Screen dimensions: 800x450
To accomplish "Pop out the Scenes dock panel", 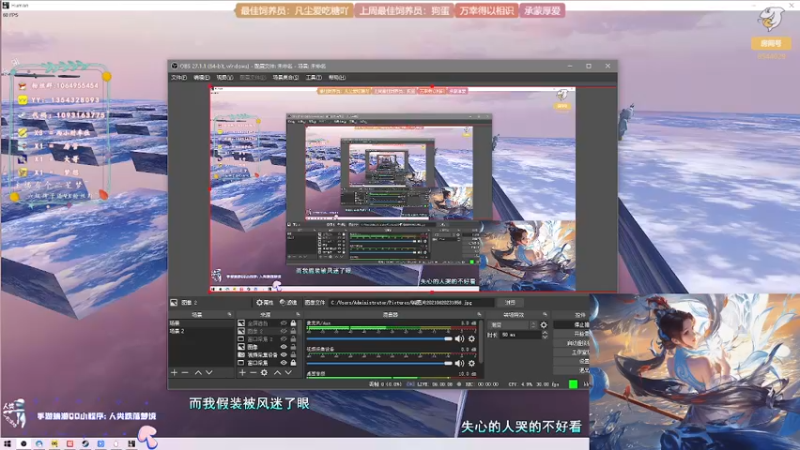I will 229,315.
